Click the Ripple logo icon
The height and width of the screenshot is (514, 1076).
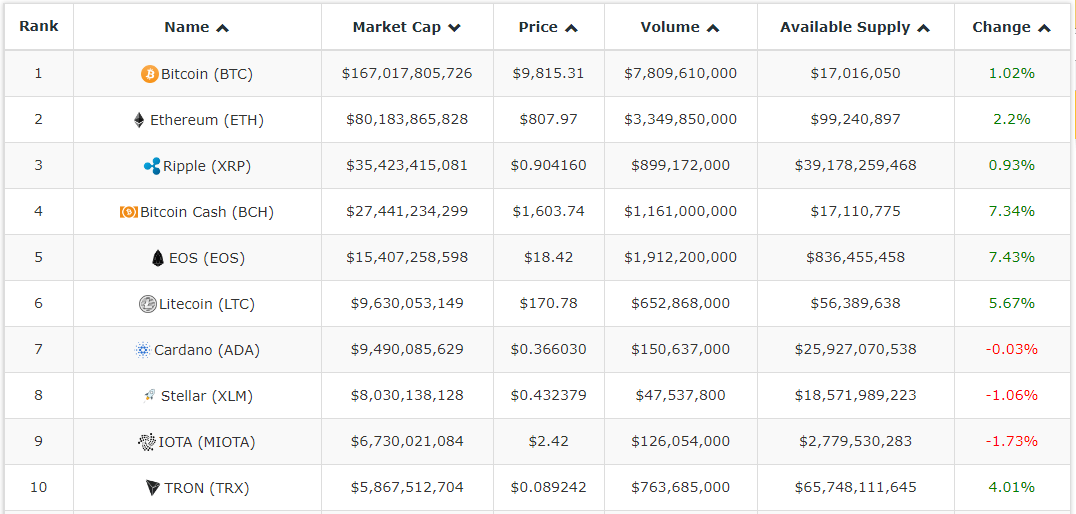(152, 166)
